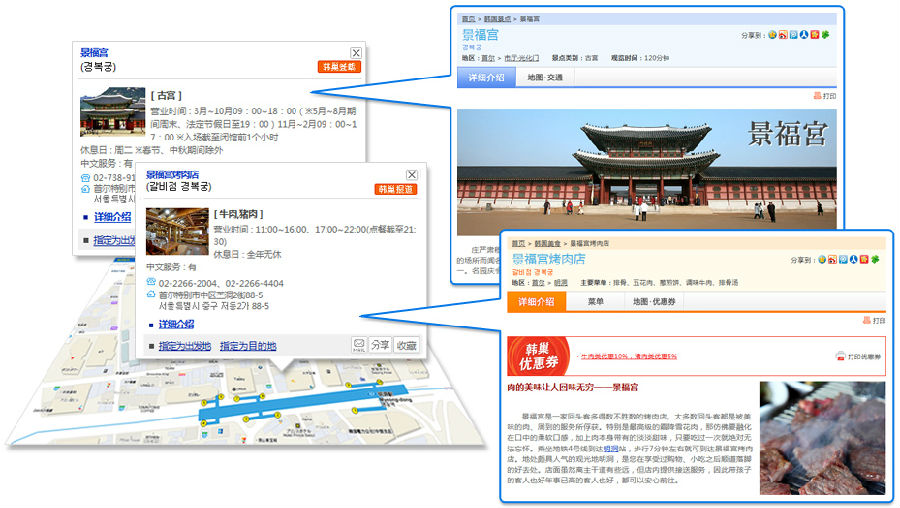The image size is (900, 508).
Task: Switch to the 菜单 tab on the restaurant page
Action: (595, 301)
